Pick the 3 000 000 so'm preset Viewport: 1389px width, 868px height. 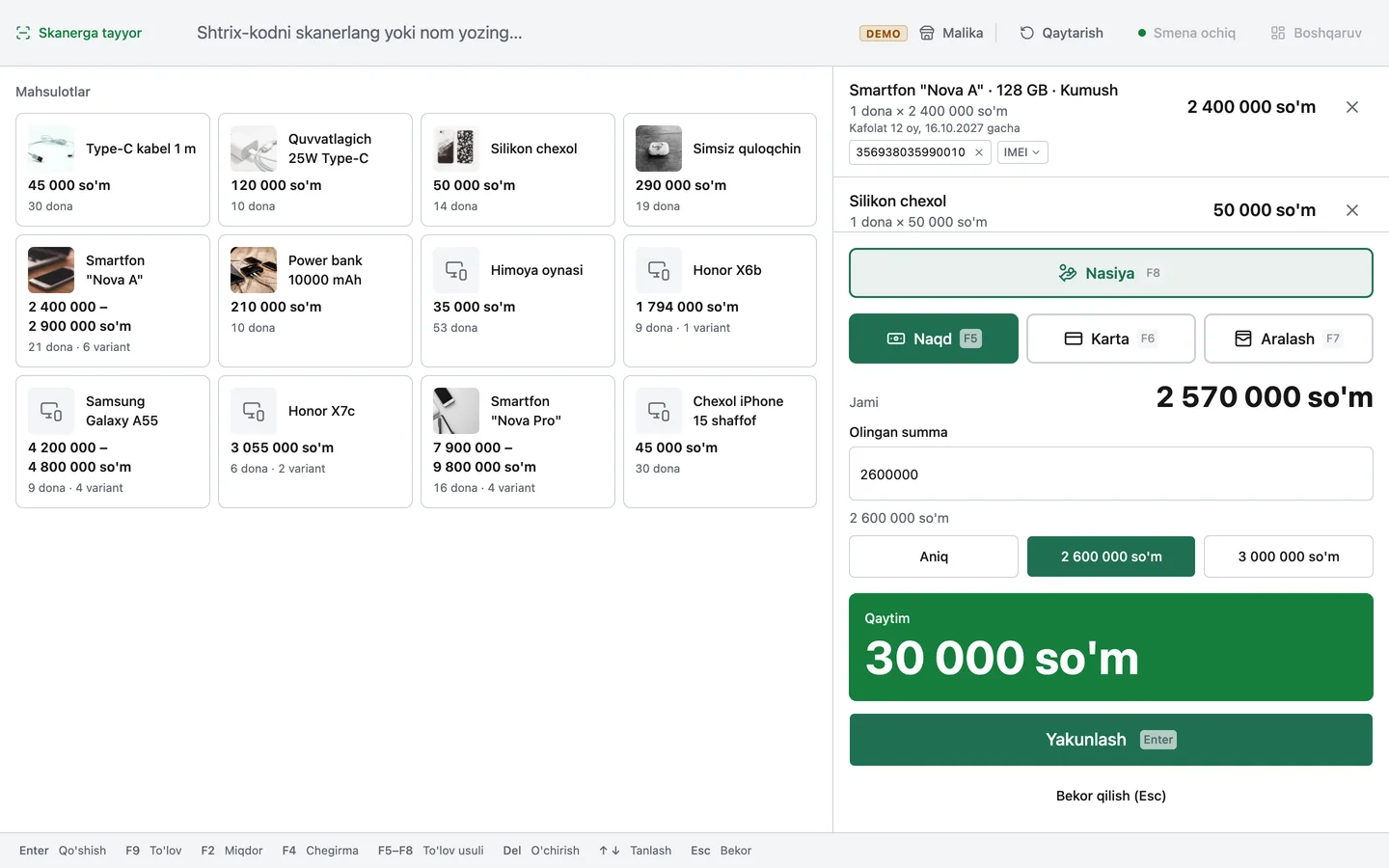[1289, 556]
